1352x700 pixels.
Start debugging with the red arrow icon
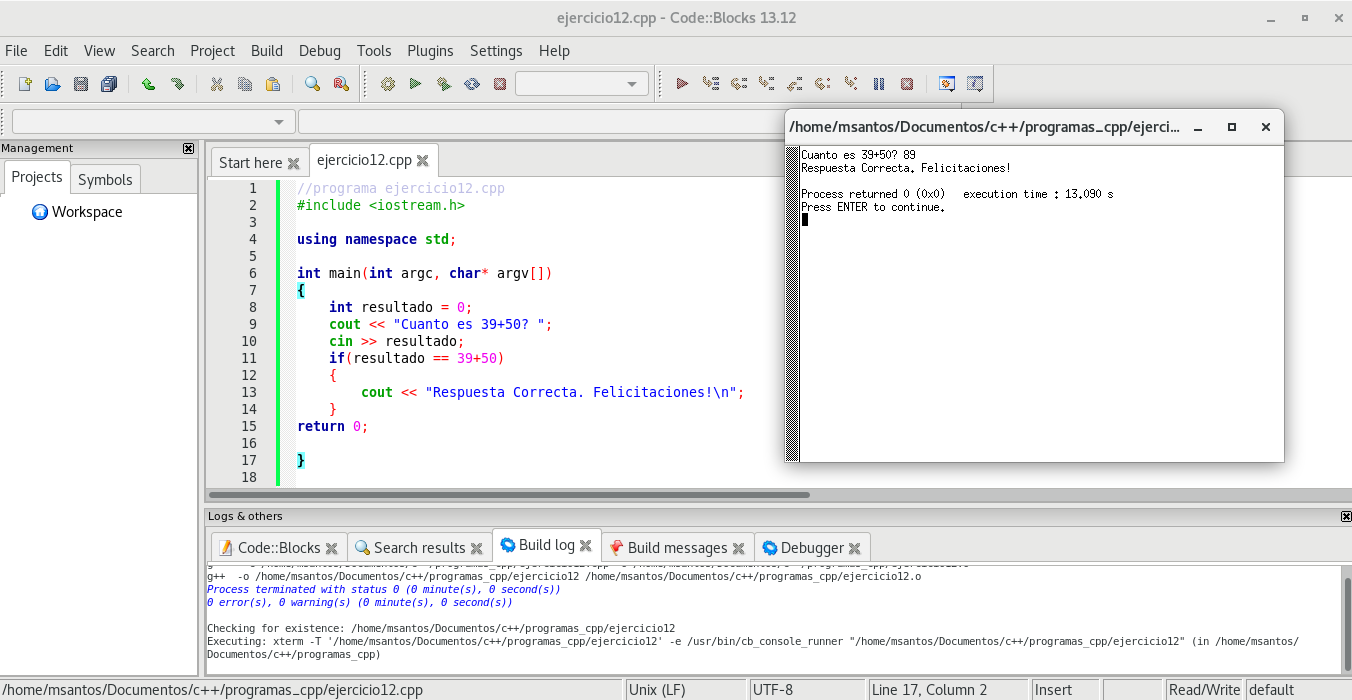[x=682, y=84]
